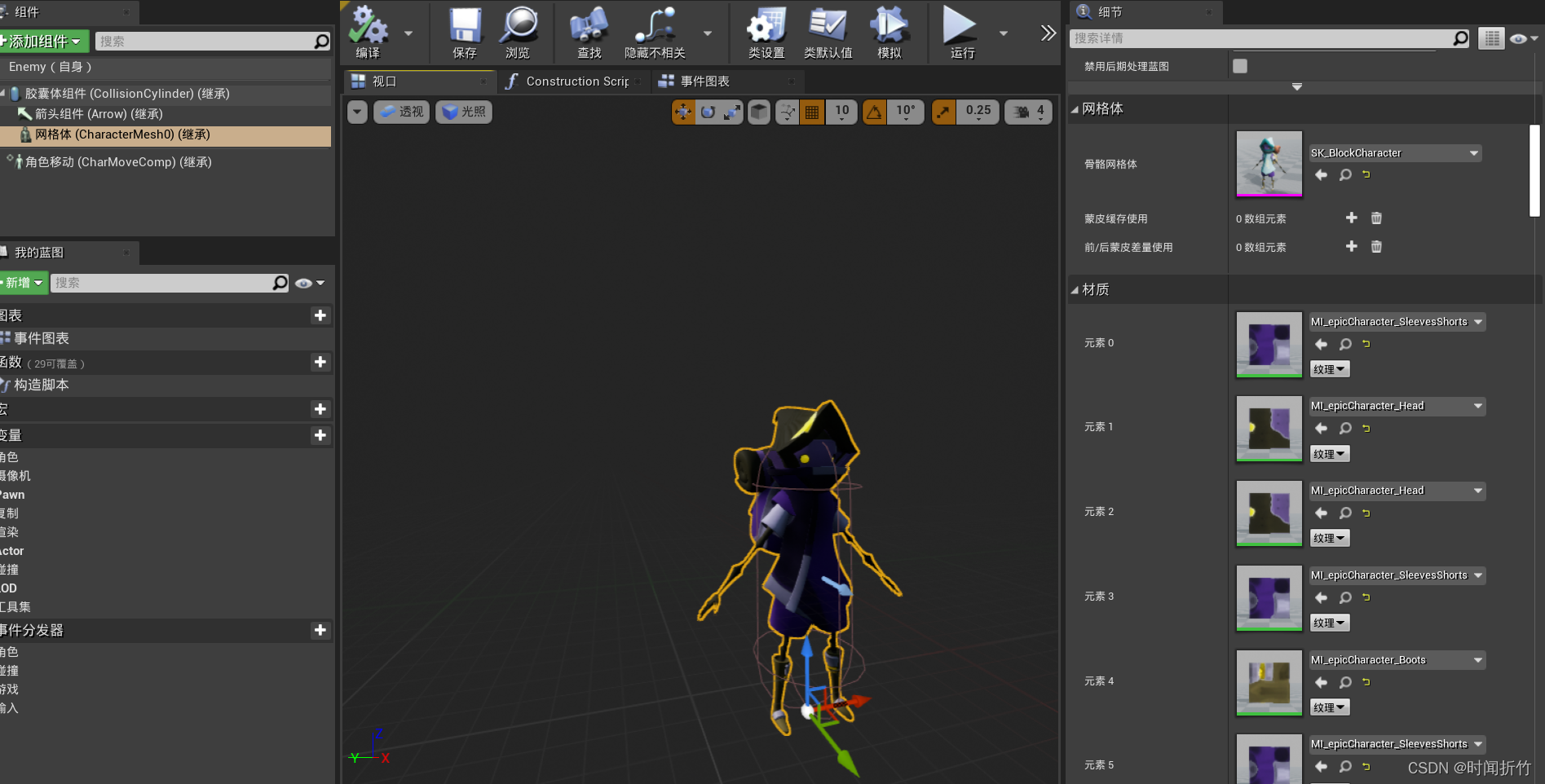Screen dimensions: 1545x784
Task: Use selected asset for 元素 1 material
Action: pos(1322,428)
